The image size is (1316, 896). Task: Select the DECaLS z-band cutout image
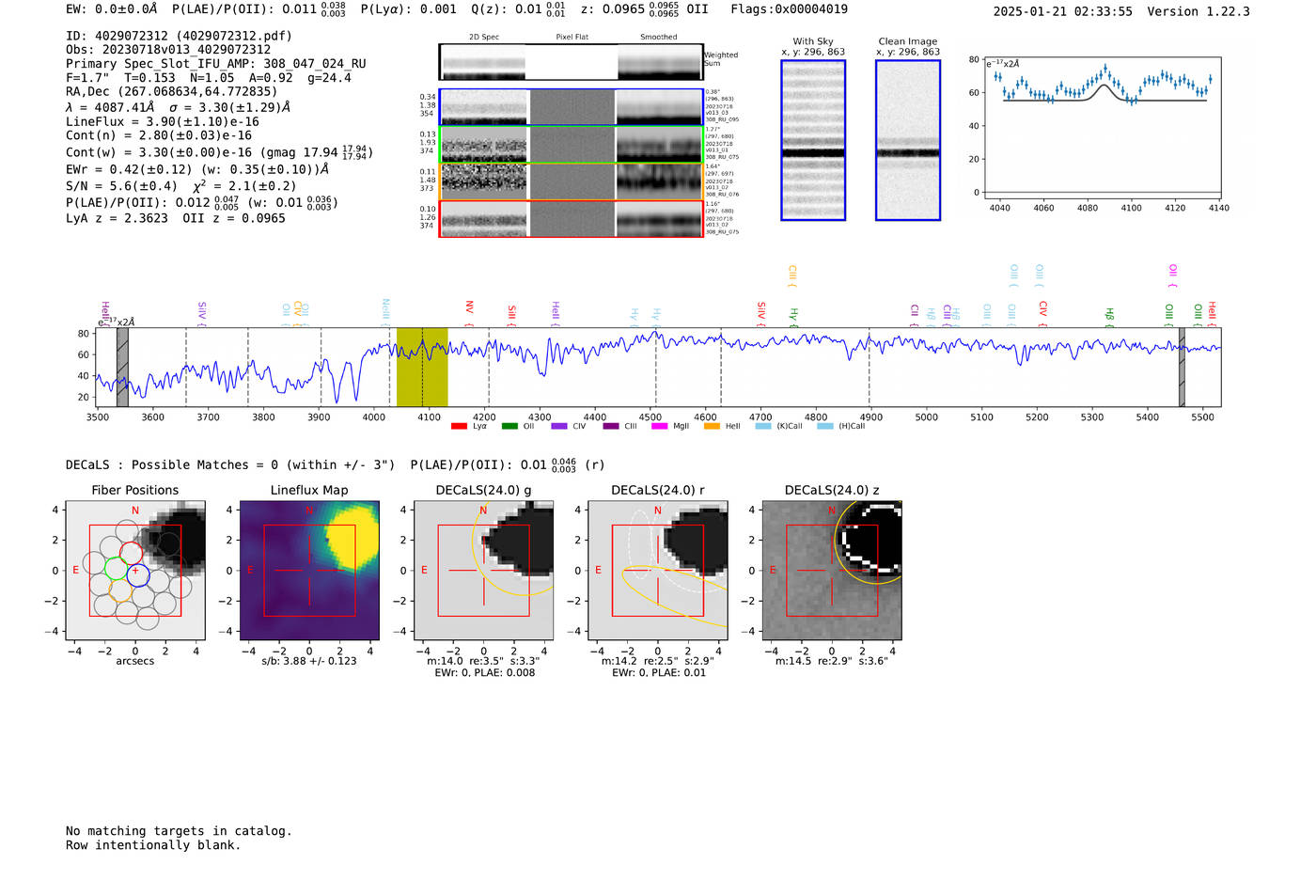[x=831, y=570]
